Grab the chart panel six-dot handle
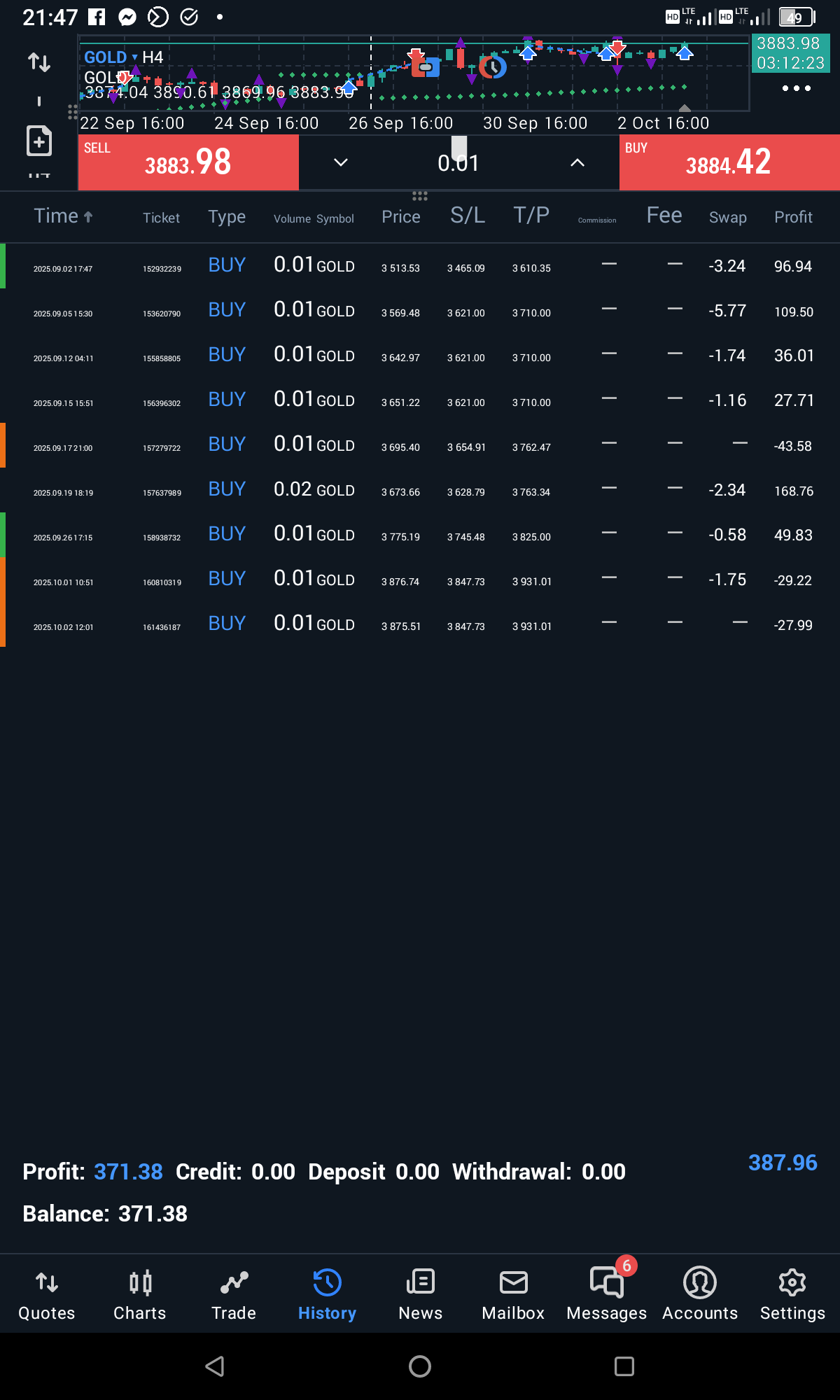The width and height of the screenshot is (840, 1400). (x=420, y=196)
